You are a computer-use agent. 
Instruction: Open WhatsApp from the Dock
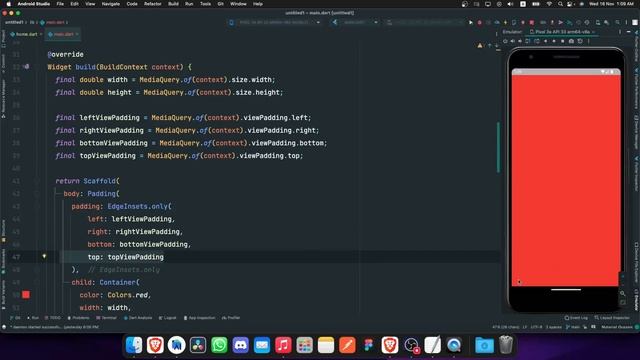click(x=219, y=345)
